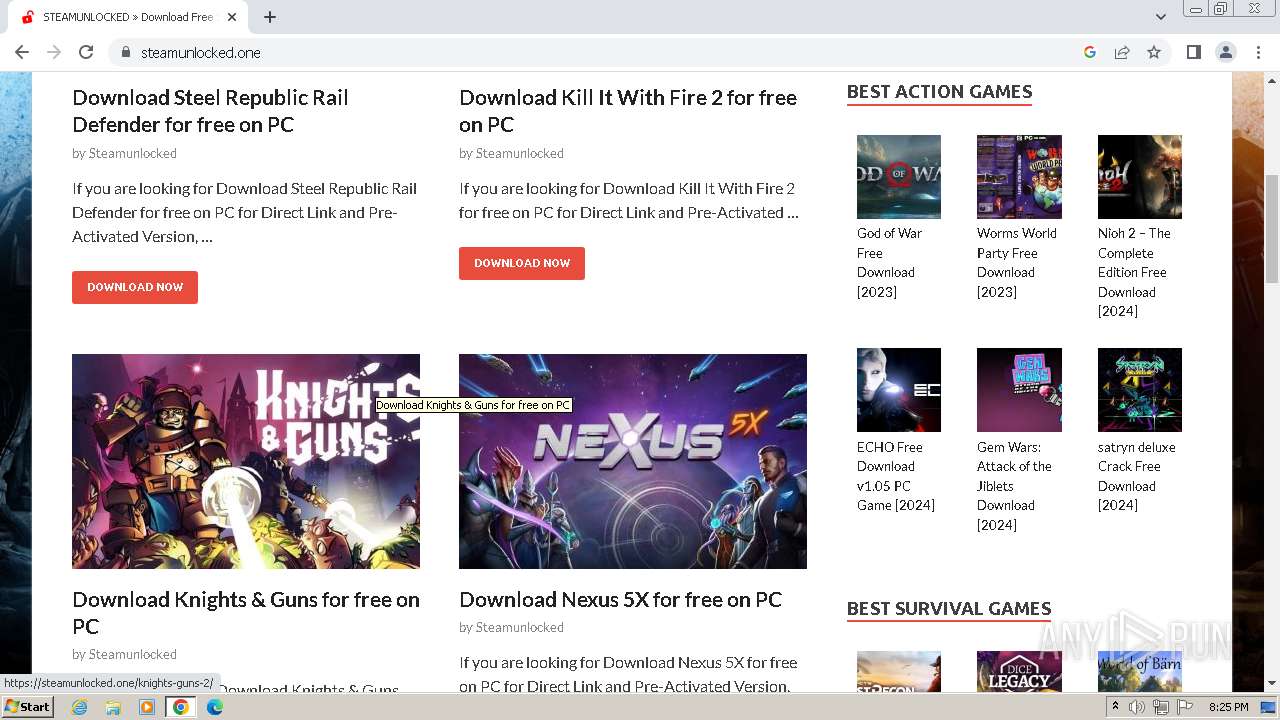Image resolution: width=1280 pixels, height=720 pixels.
Task: Click scrollbar down arrow
Action: click(x=1271, y=683)
